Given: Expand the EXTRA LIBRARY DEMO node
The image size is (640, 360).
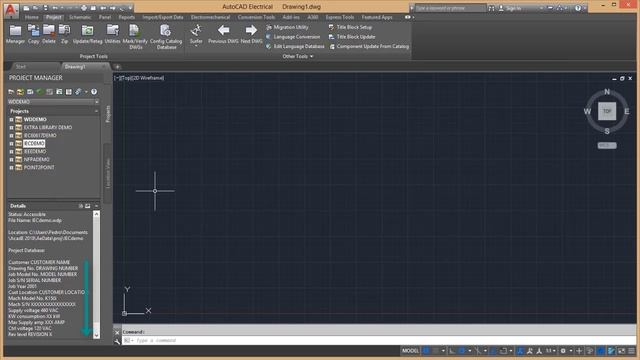Looking at the screenshot, I should [11, 128].
